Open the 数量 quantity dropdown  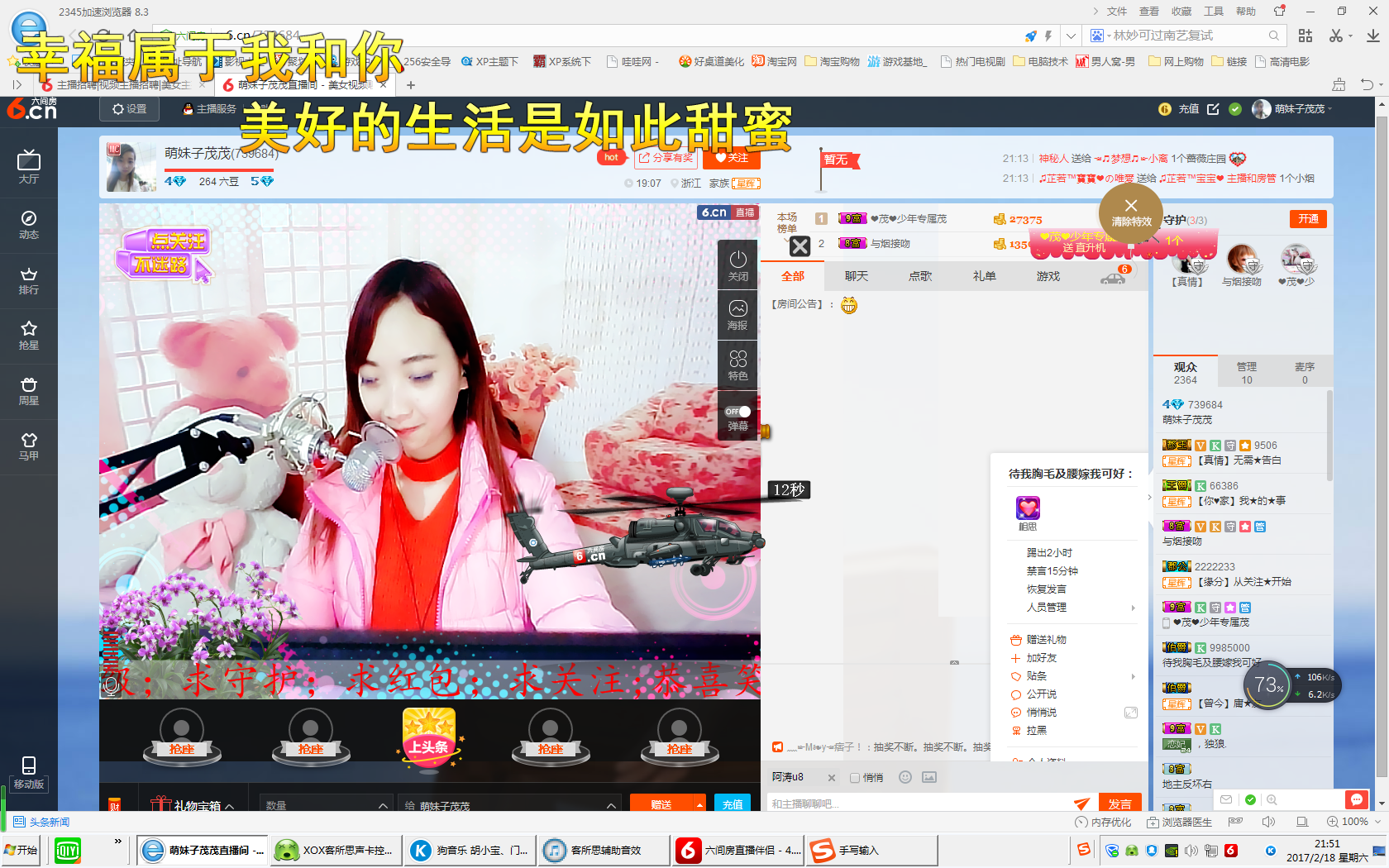click(327, 805)
